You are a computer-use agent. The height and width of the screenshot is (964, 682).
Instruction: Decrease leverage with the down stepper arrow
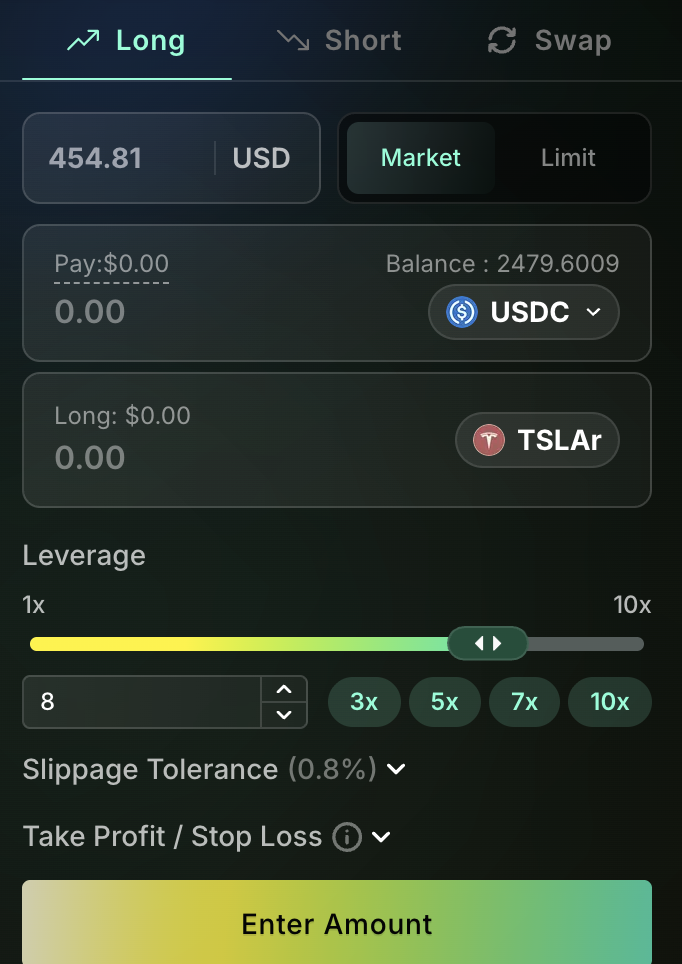pos(284,714)
